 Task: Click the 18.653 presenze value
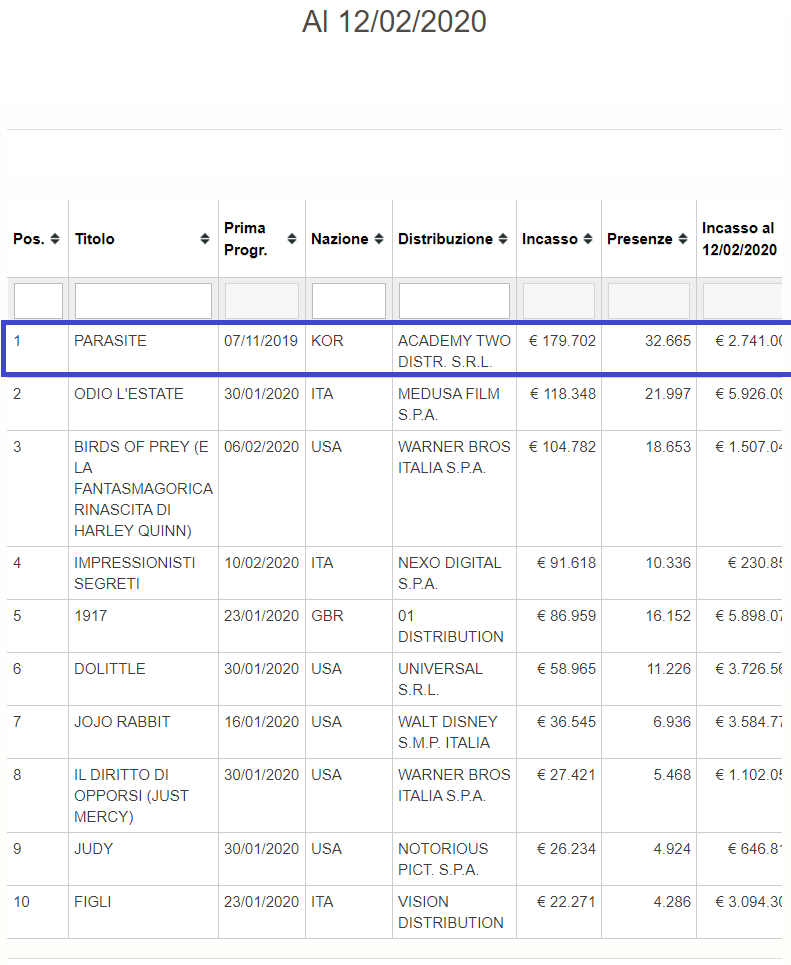(668, 447)
